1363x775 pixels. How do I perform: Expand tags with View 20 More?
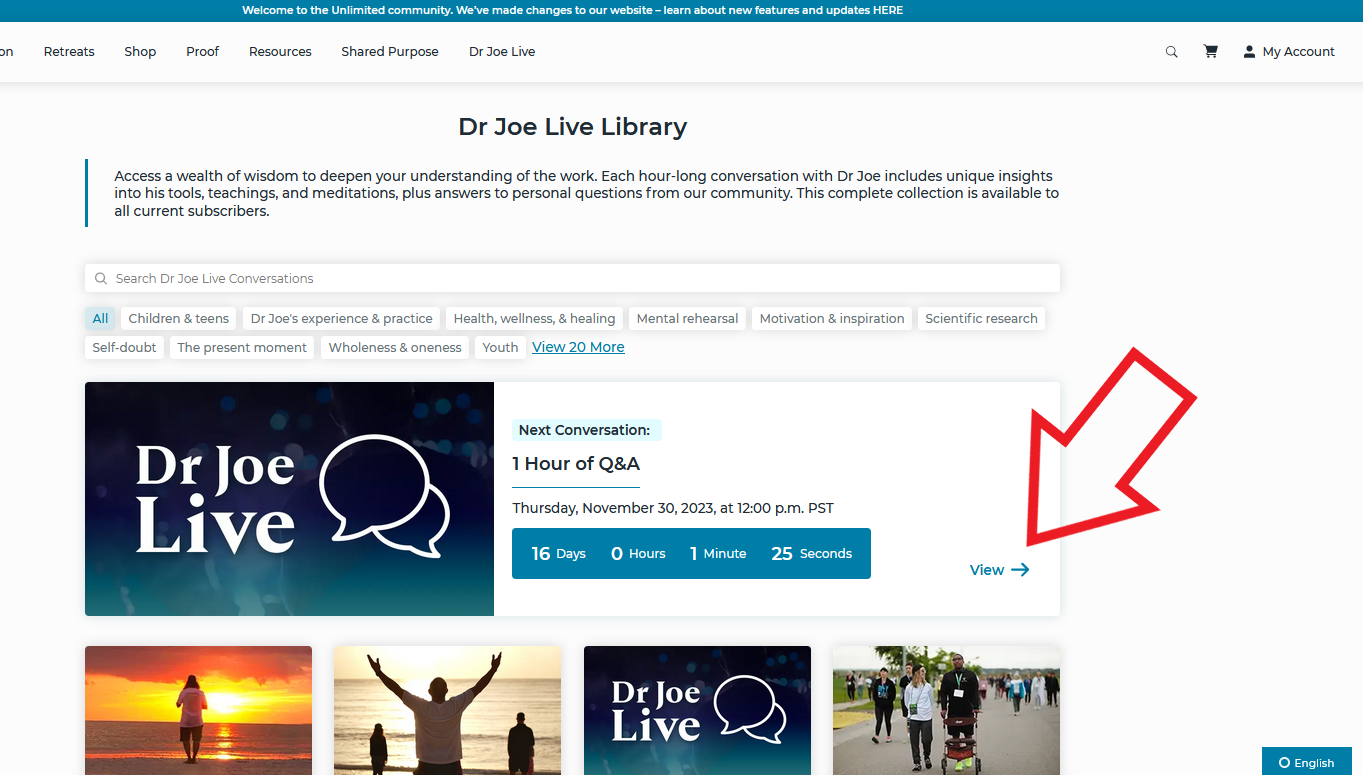tap(578, 347)
